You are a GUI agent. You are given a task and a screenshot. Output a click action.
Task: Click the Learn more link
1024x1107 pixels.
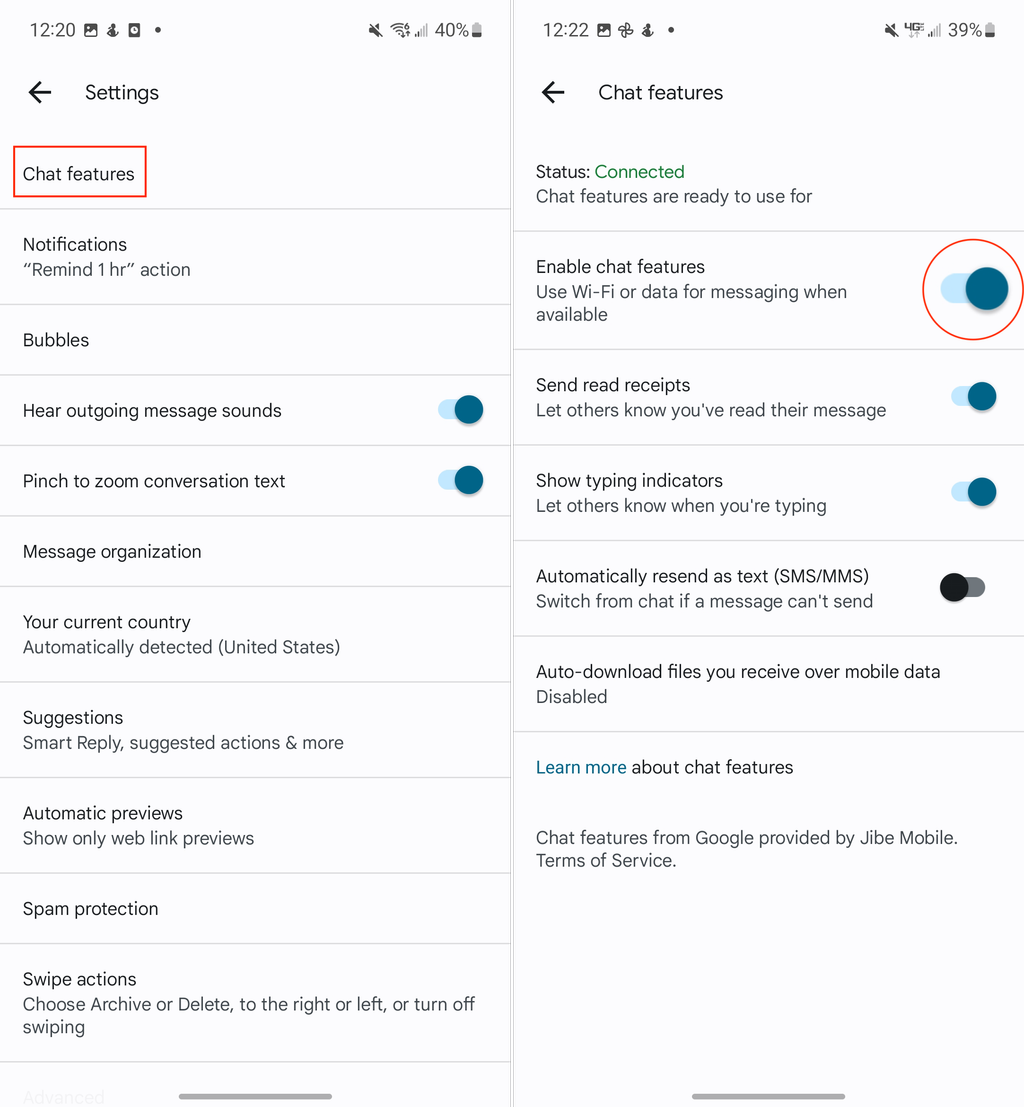pyautogui.click(x=581, y=767)
